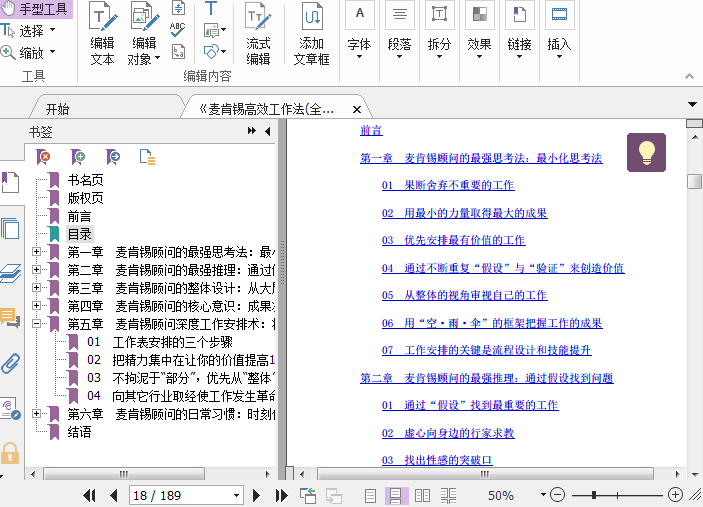703x507 pixels.
Task: Open the 链接 link menu
Action: tap(520, 31)
